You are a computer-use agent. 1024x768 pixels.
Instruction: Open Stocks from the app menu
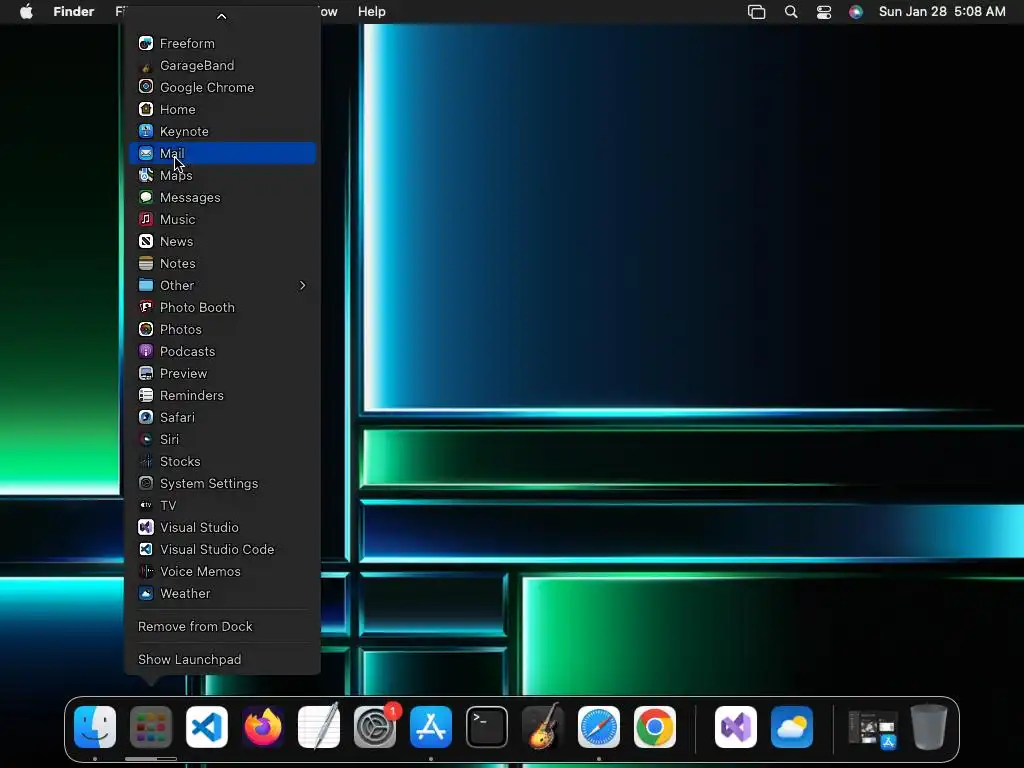coord(222,461)
